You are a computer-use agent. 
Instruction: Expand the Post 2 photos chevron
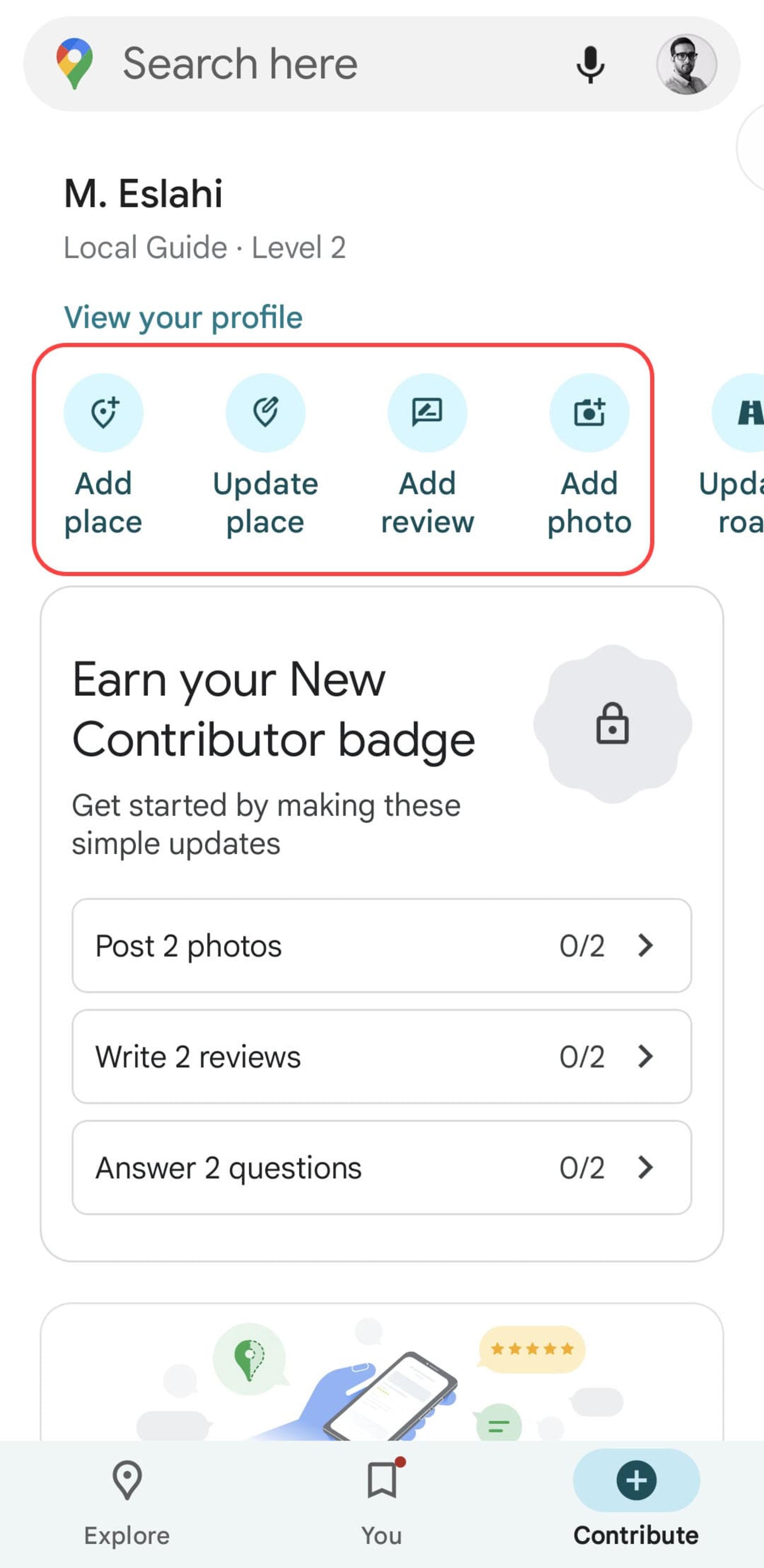click(645, 945)
